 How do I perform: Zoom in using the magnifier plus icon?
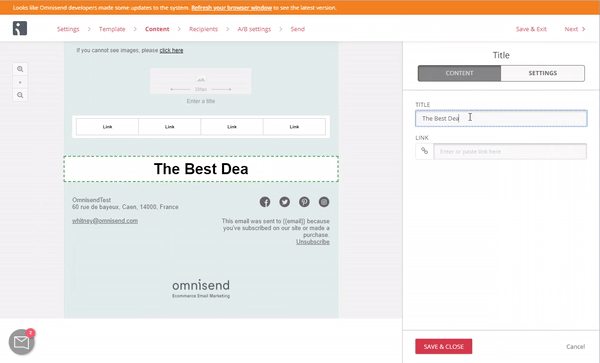coord(20,69)
